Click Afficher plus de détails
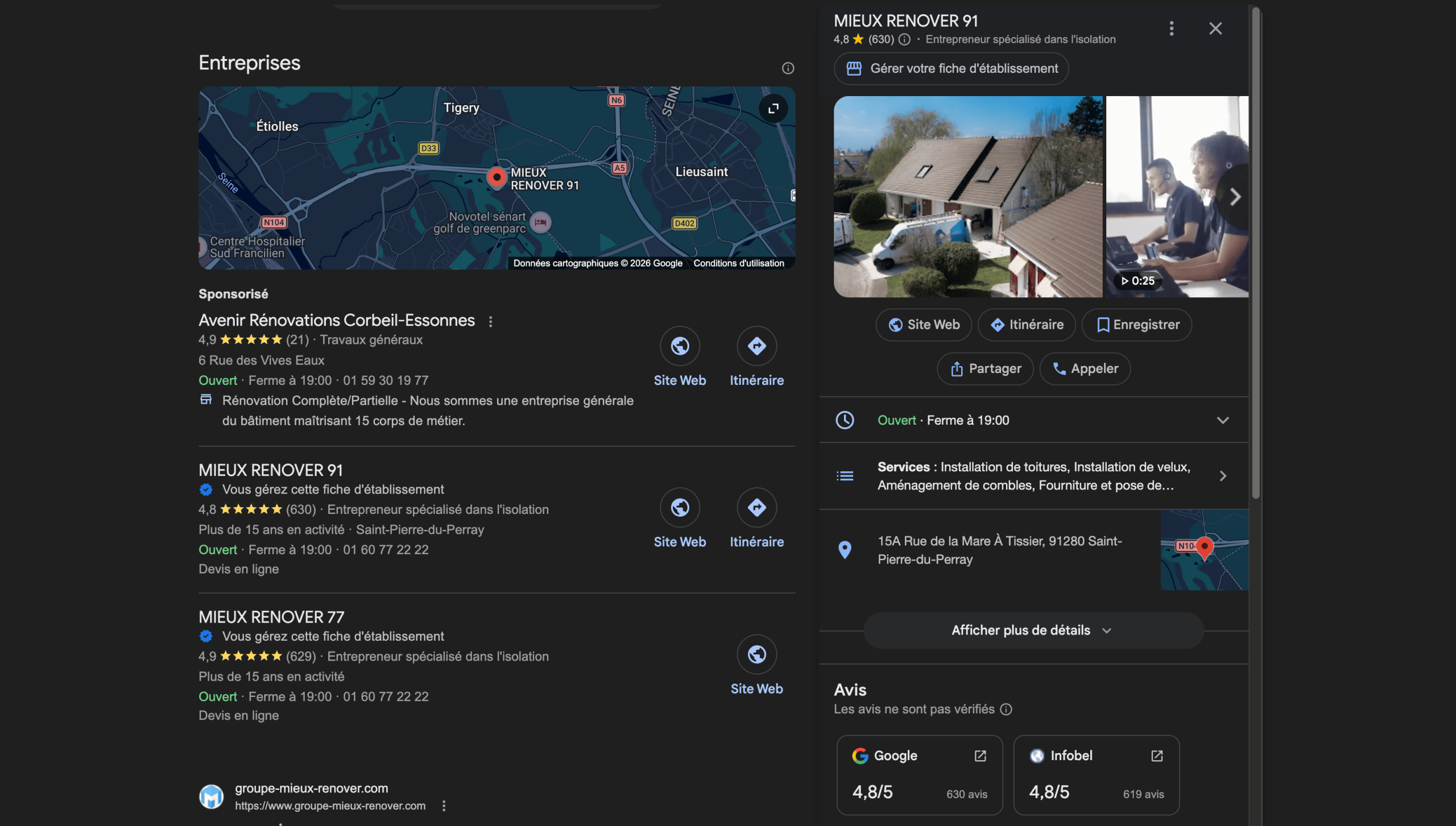1456x826 pixels. 1033,630
